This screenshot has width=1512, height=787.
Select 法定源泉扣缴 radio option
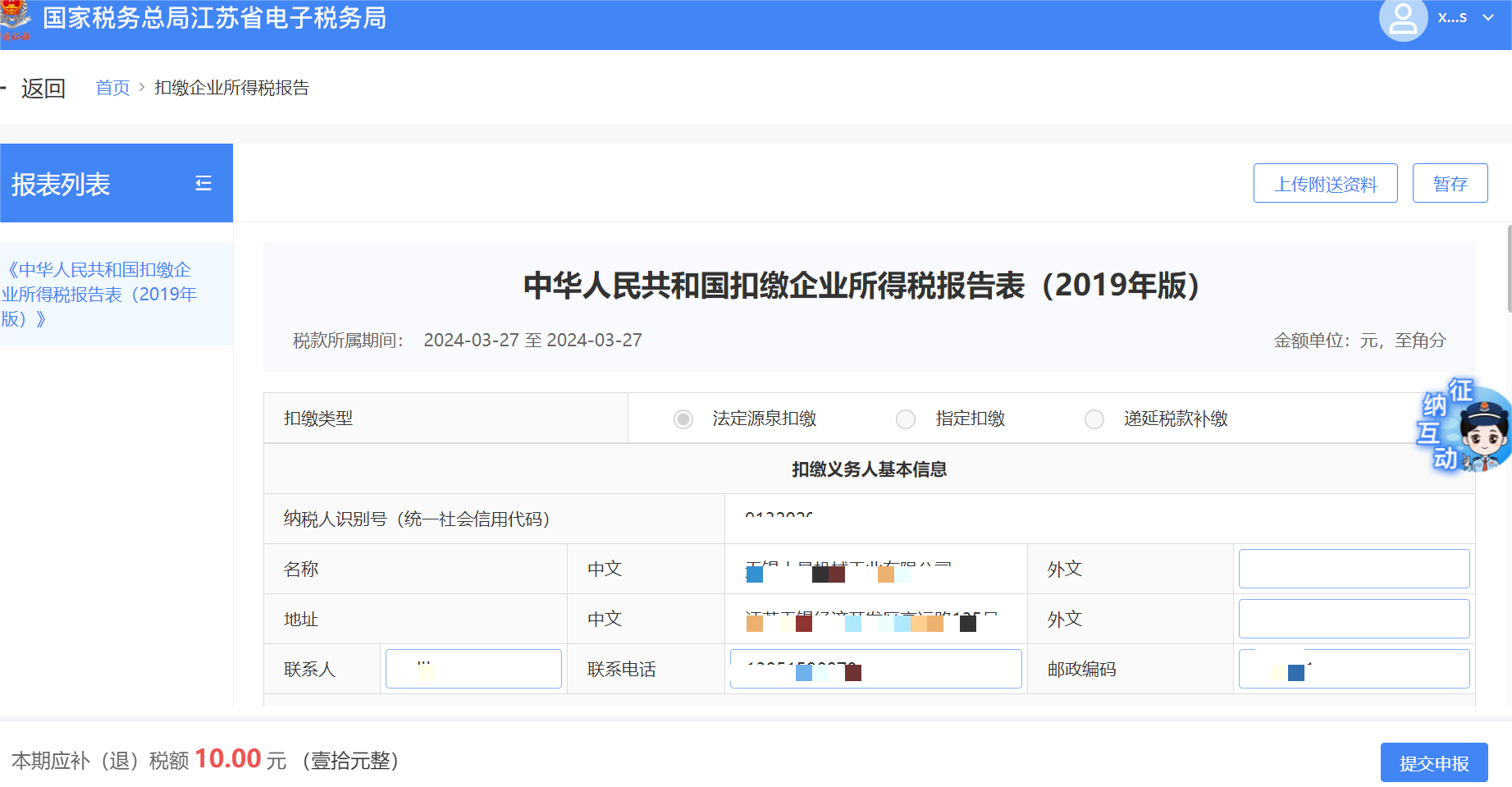coord(683,419)
